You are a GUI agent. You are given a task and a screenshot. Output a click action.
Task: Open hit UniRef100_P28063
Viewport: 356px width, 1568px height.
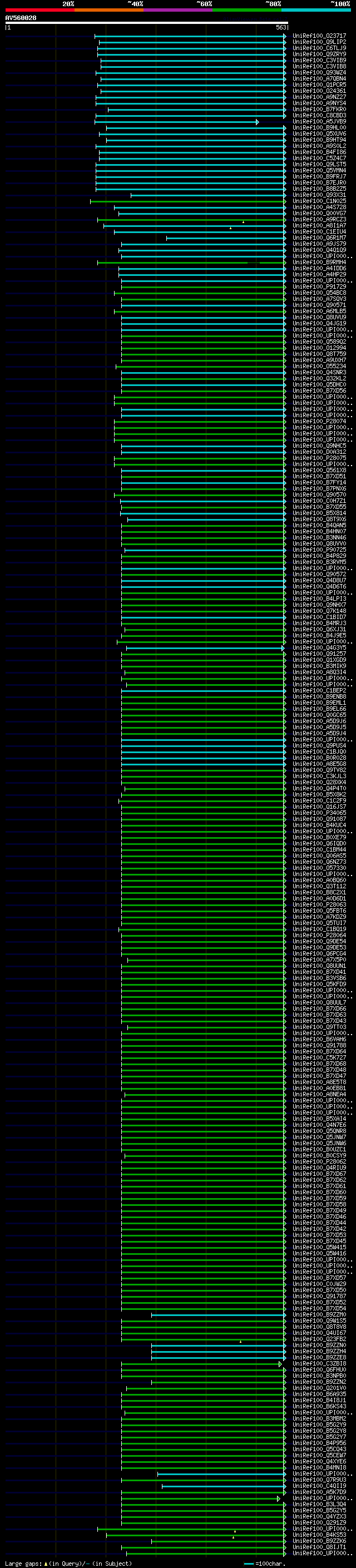[x=319, y=904]
